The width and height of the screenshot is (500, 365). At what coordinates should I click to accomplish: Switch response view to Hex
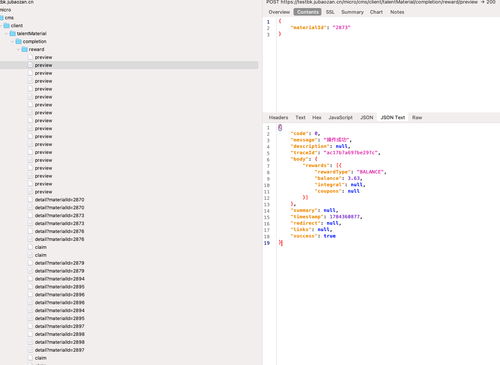click(317, 117)
